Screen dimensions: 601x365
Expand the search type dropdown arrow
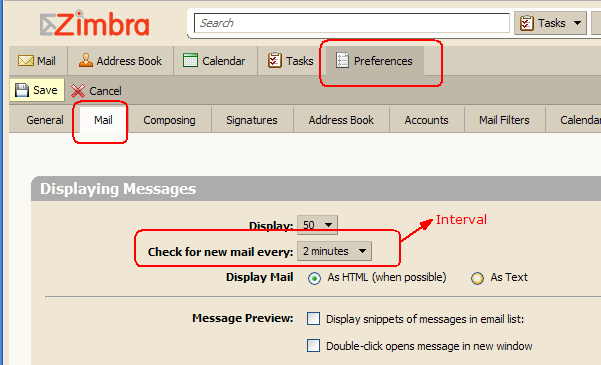pyautogui.click(x=577, y=23)
